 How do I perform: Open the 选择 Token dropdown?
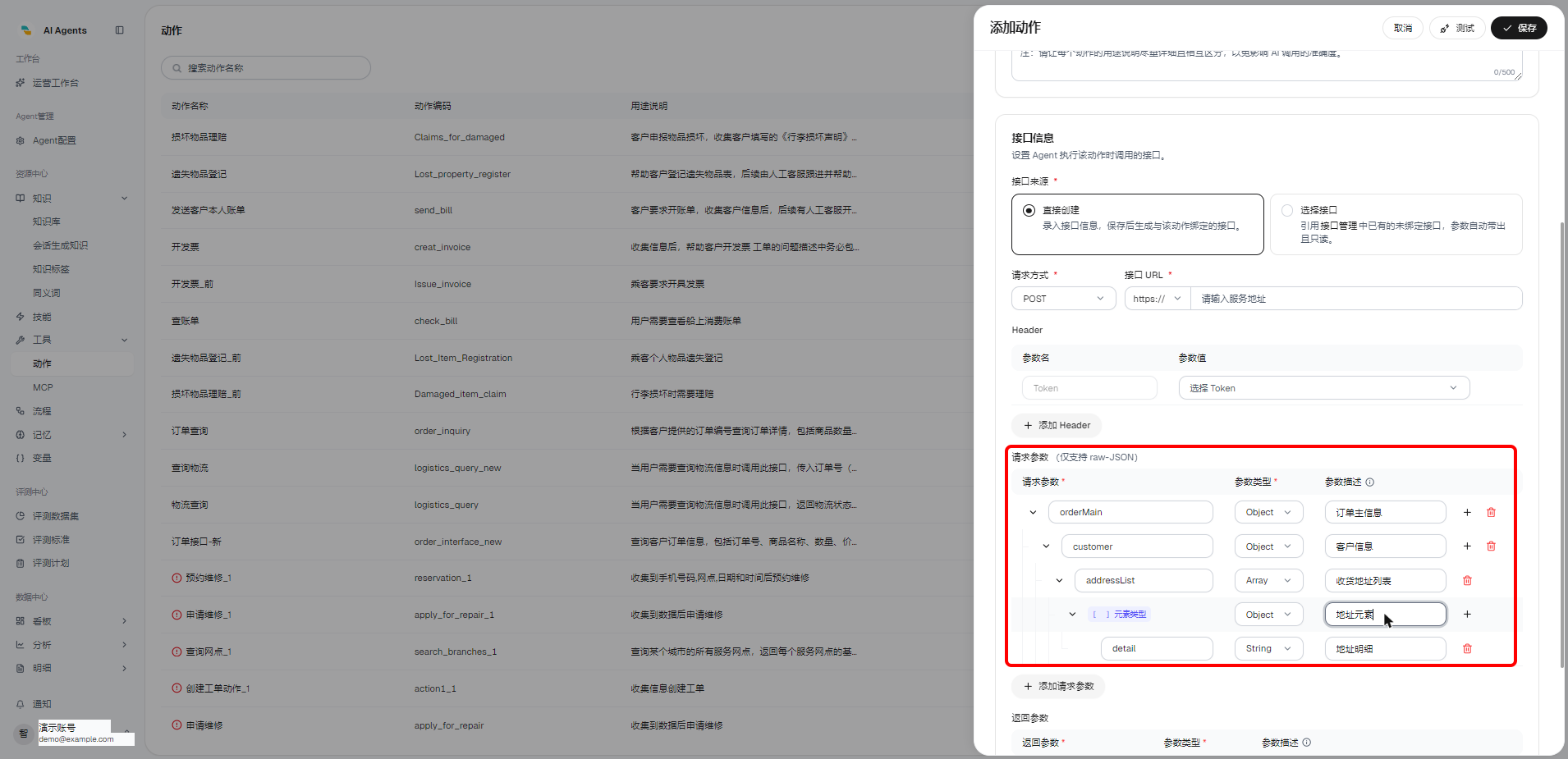(1324, 388)
